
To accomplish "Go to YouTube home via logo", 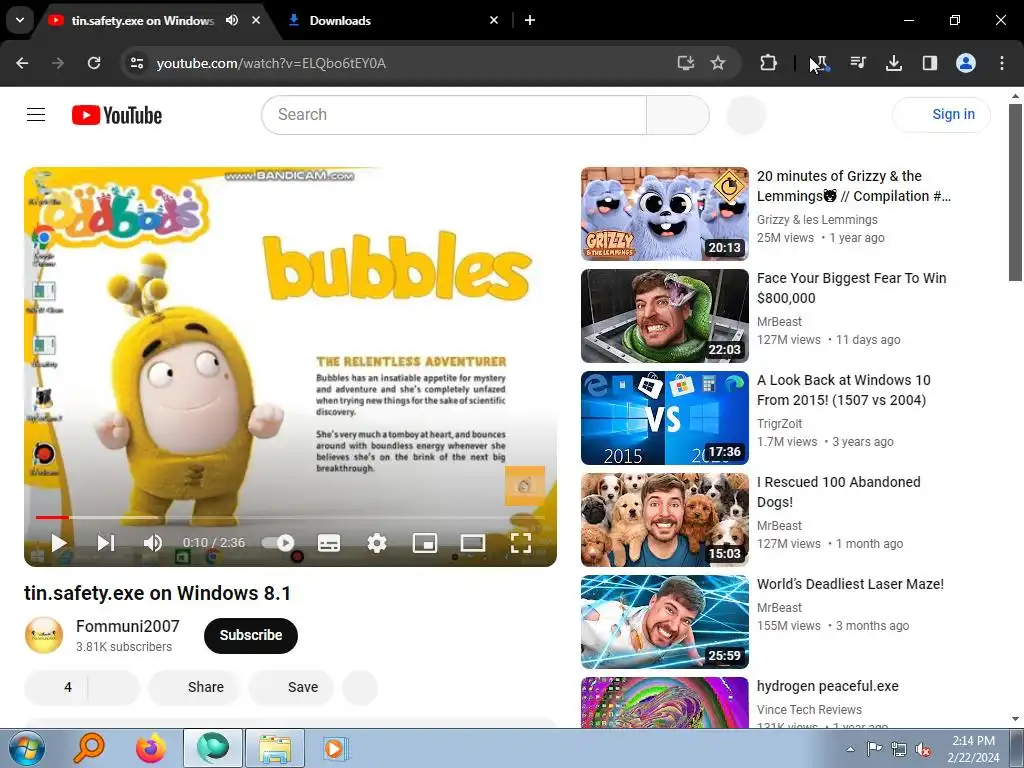I will click(117, 115).
